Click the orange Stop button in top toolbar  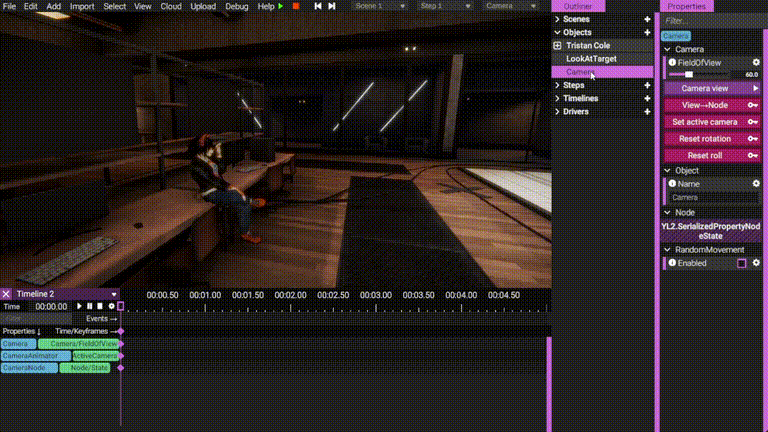click(295, 6)
